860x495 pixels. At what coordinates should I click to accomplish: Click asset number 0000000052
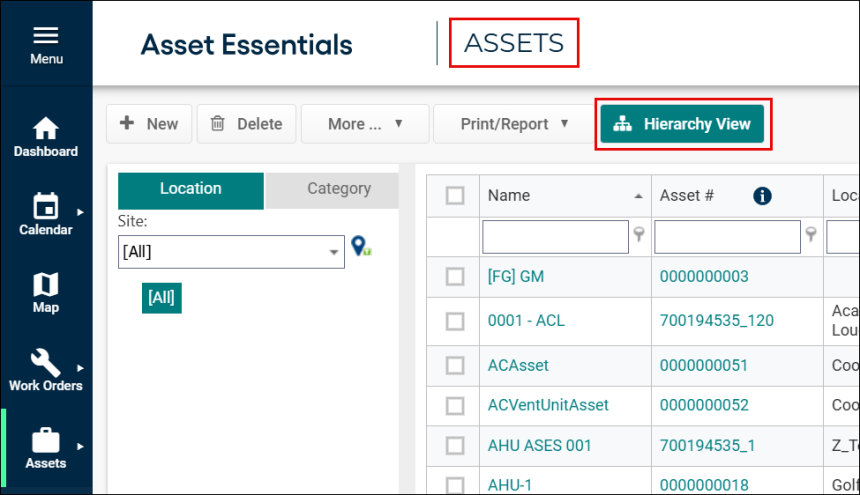pos(704,405)
